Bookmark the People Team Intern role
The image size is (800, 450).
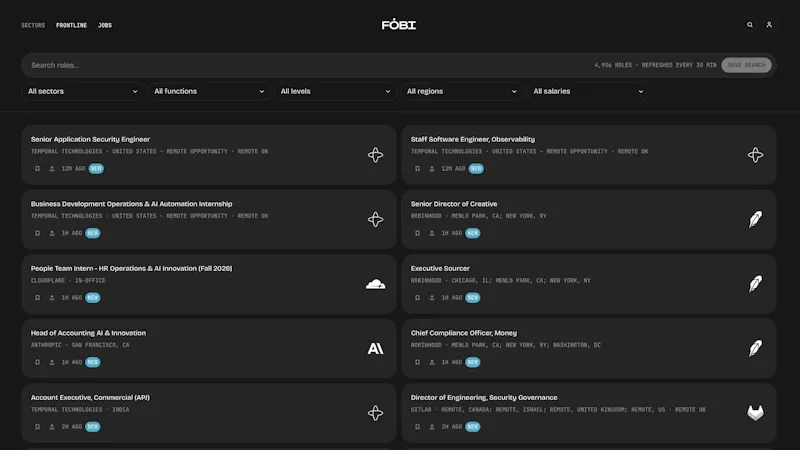coord(37,297)
